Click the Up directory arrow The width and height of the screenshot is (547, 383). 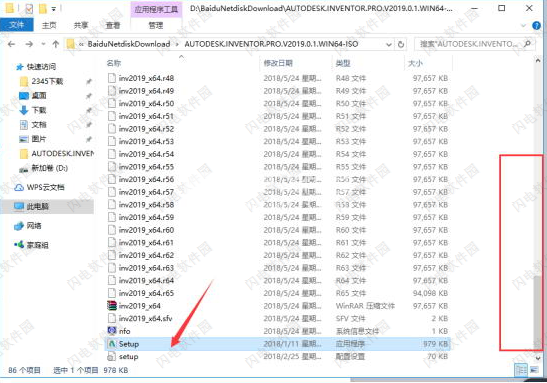coord(55,44)
